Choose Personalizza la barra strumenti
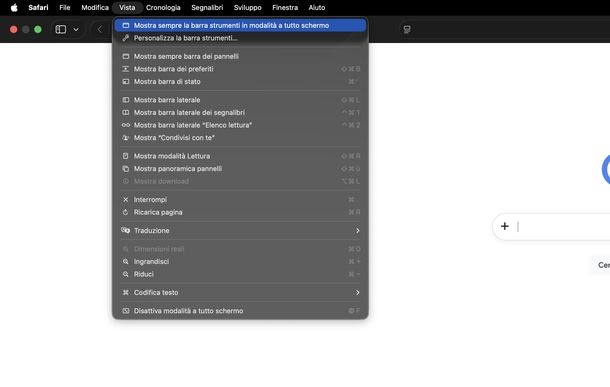Viewport: 610px width, 387px height. point(240,38)
